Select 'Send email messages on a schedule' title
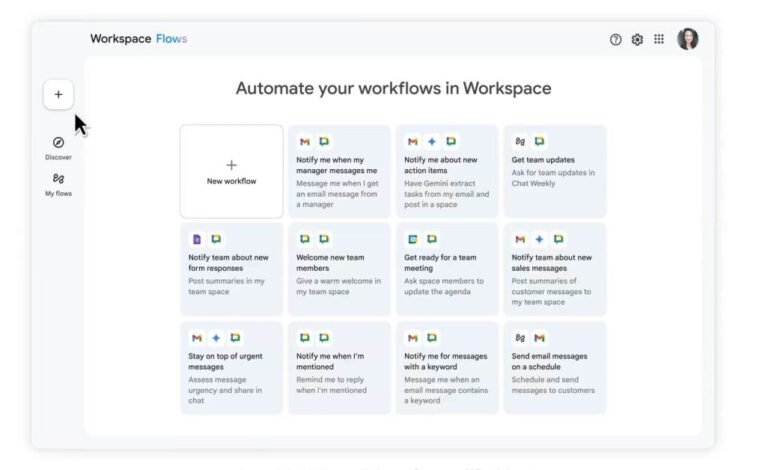The width and height of the screenshot is (780, 470). tap(550, 362)
